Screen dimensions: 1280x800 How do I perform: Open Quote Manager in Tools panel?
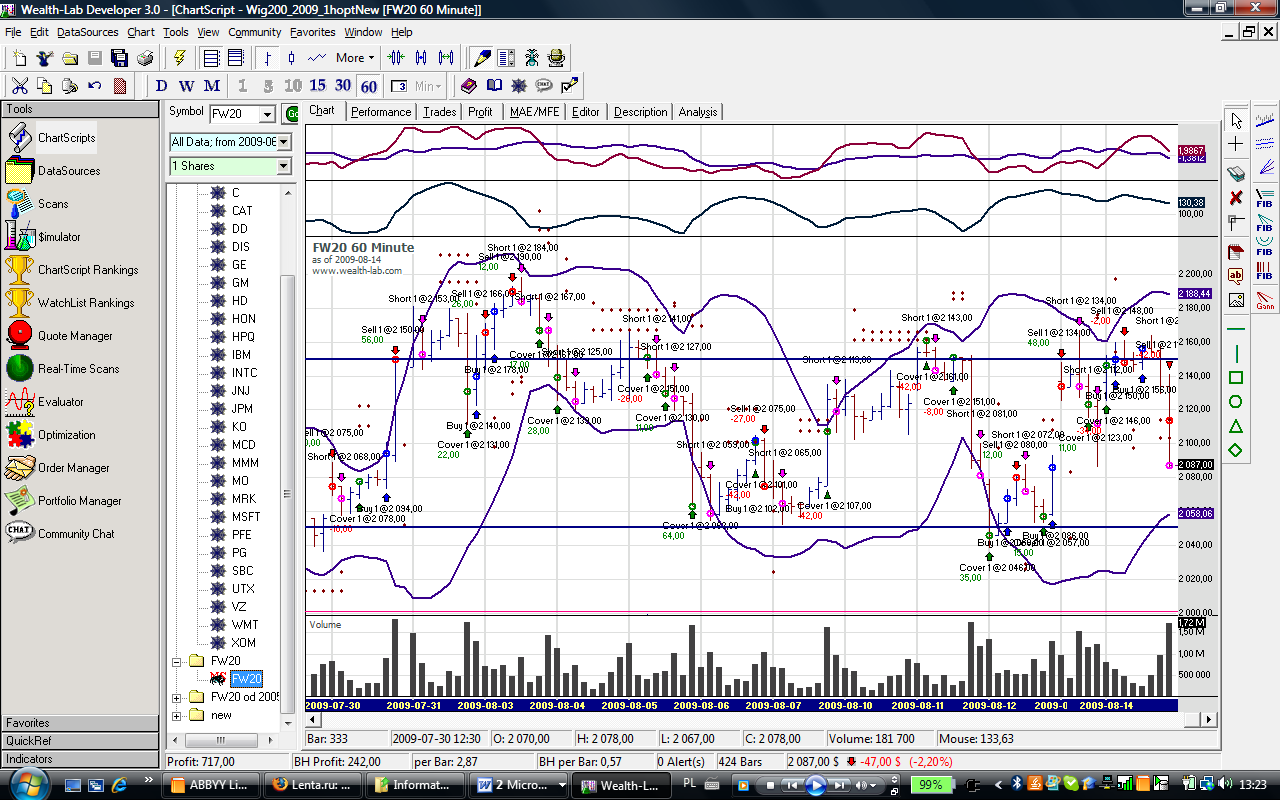tap(59, 336)
